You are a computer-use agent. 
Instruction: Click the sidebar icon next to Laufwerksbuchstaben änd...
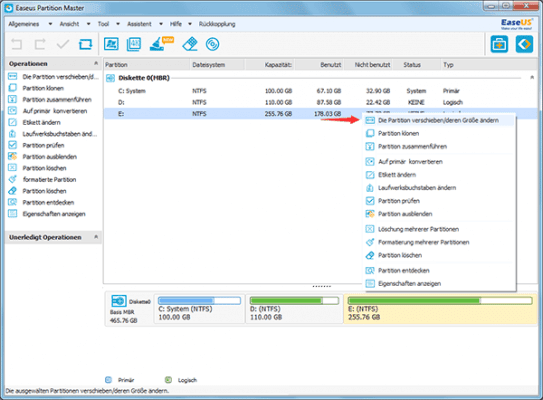[x=12, y=134]
